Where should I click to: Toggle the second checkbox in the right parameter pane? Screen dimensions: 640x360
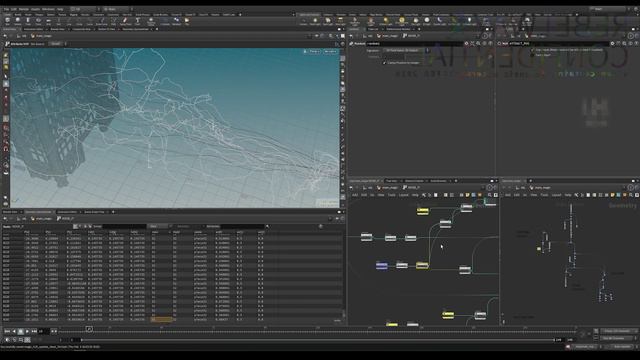[x=533, y=55]
